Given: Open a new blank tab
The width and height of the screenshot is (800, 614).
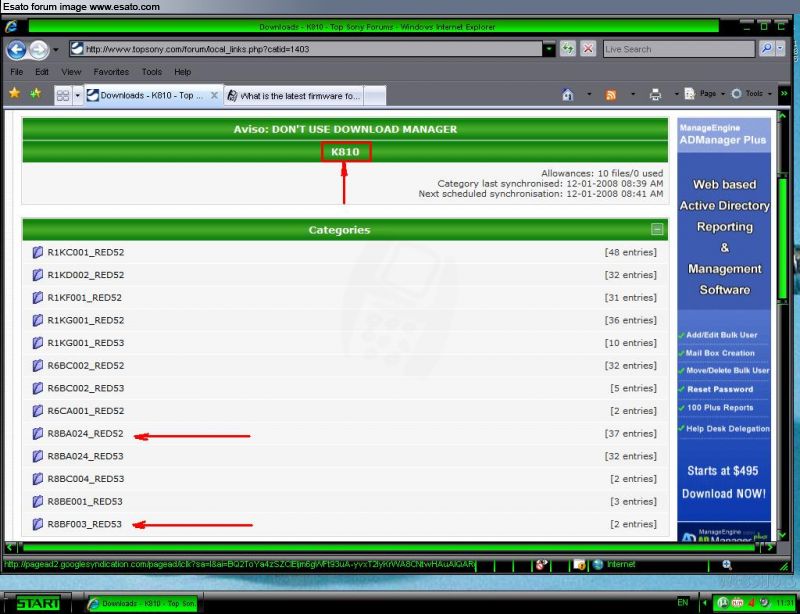Looking at the screenshot, I should (374, 95).
